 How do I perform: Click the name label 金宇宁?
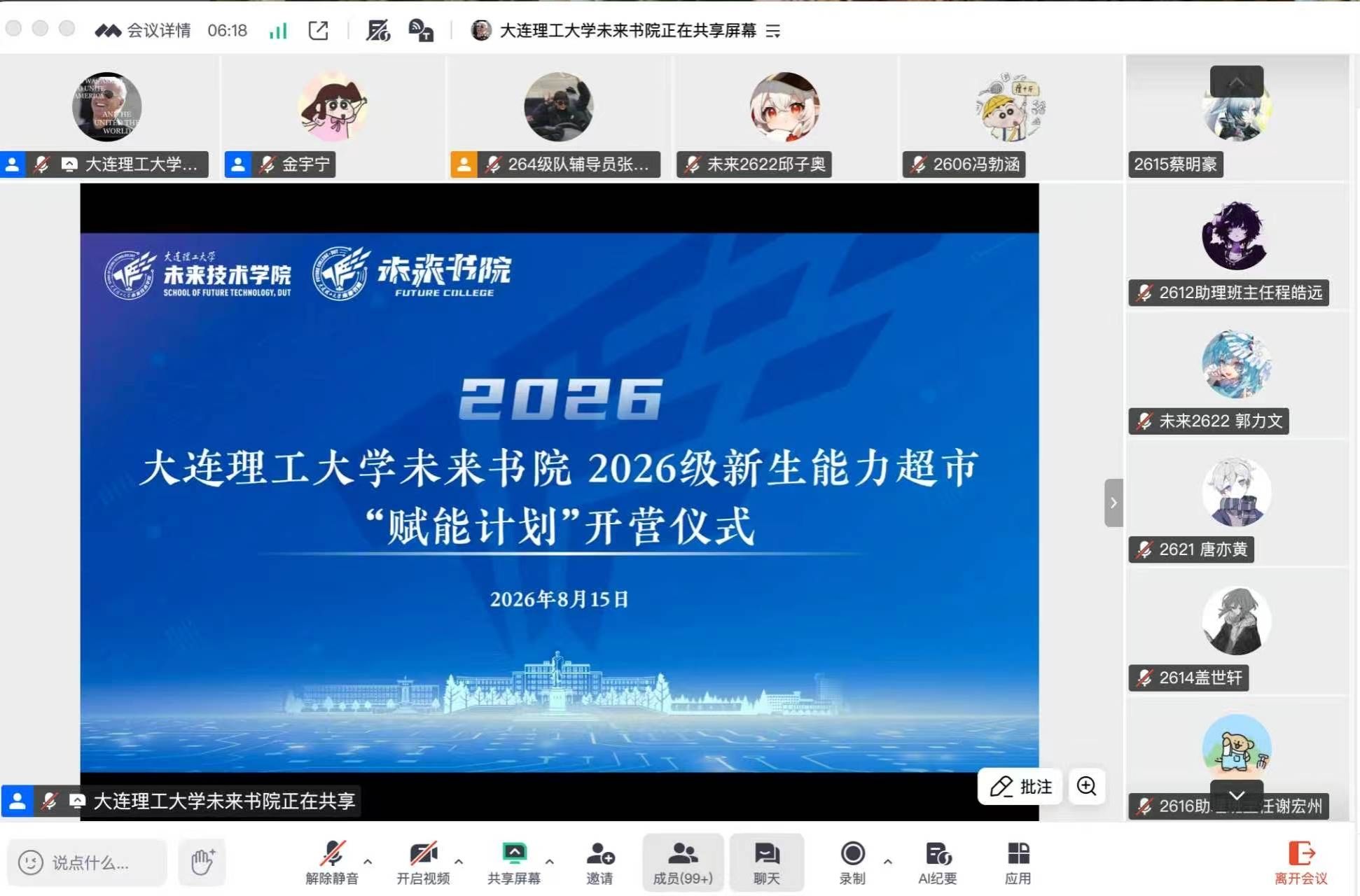click(306, 164)
